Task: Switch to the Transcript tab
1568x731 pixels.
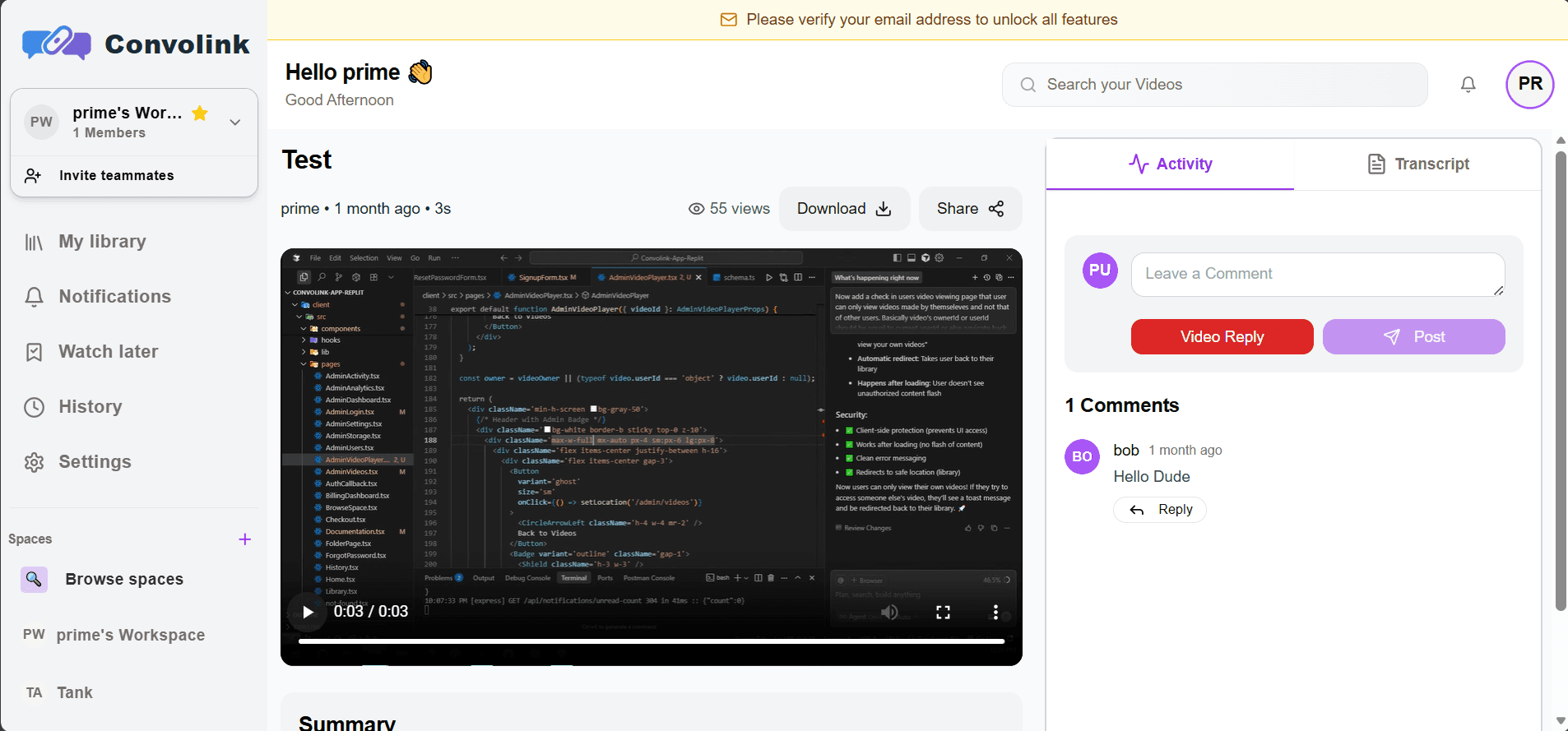Action: [x=1417, y=164]
